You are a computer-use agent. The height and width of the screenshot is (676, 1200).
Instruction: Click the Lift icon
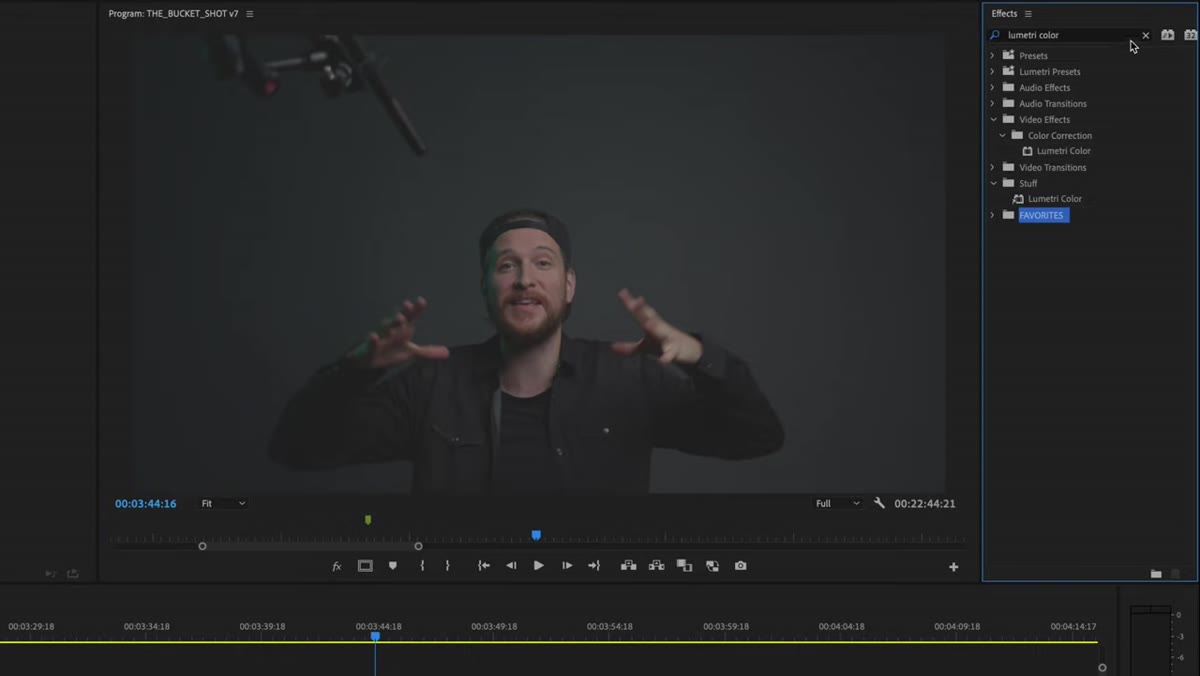(x=628, y=566)
